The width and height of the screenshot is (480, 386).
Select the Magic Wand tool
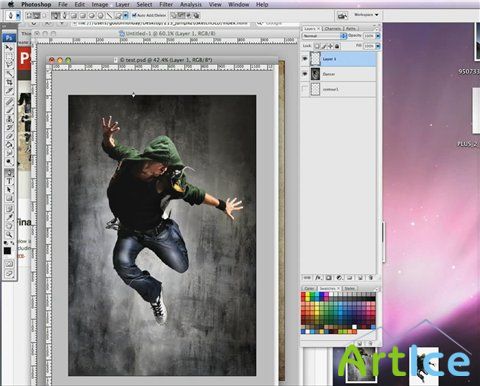tap(9, 73)
